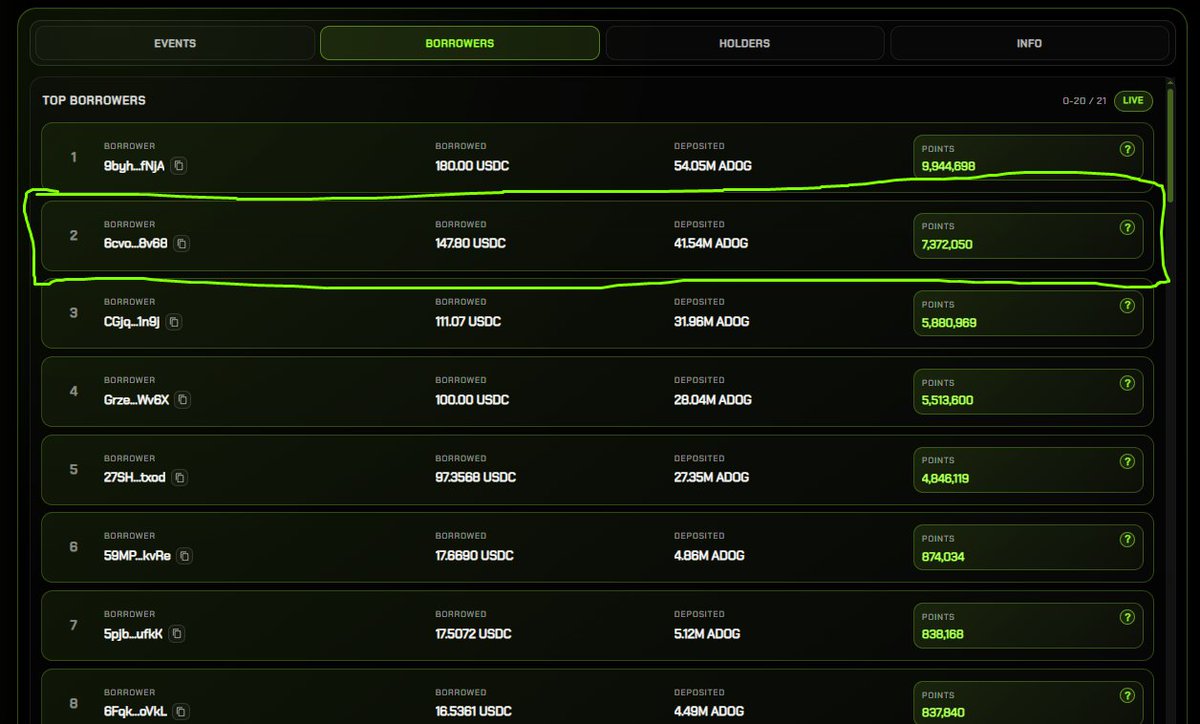Select borrower address CGjq...1n9j
The image size is (1200, 724).
pos(132,322)
